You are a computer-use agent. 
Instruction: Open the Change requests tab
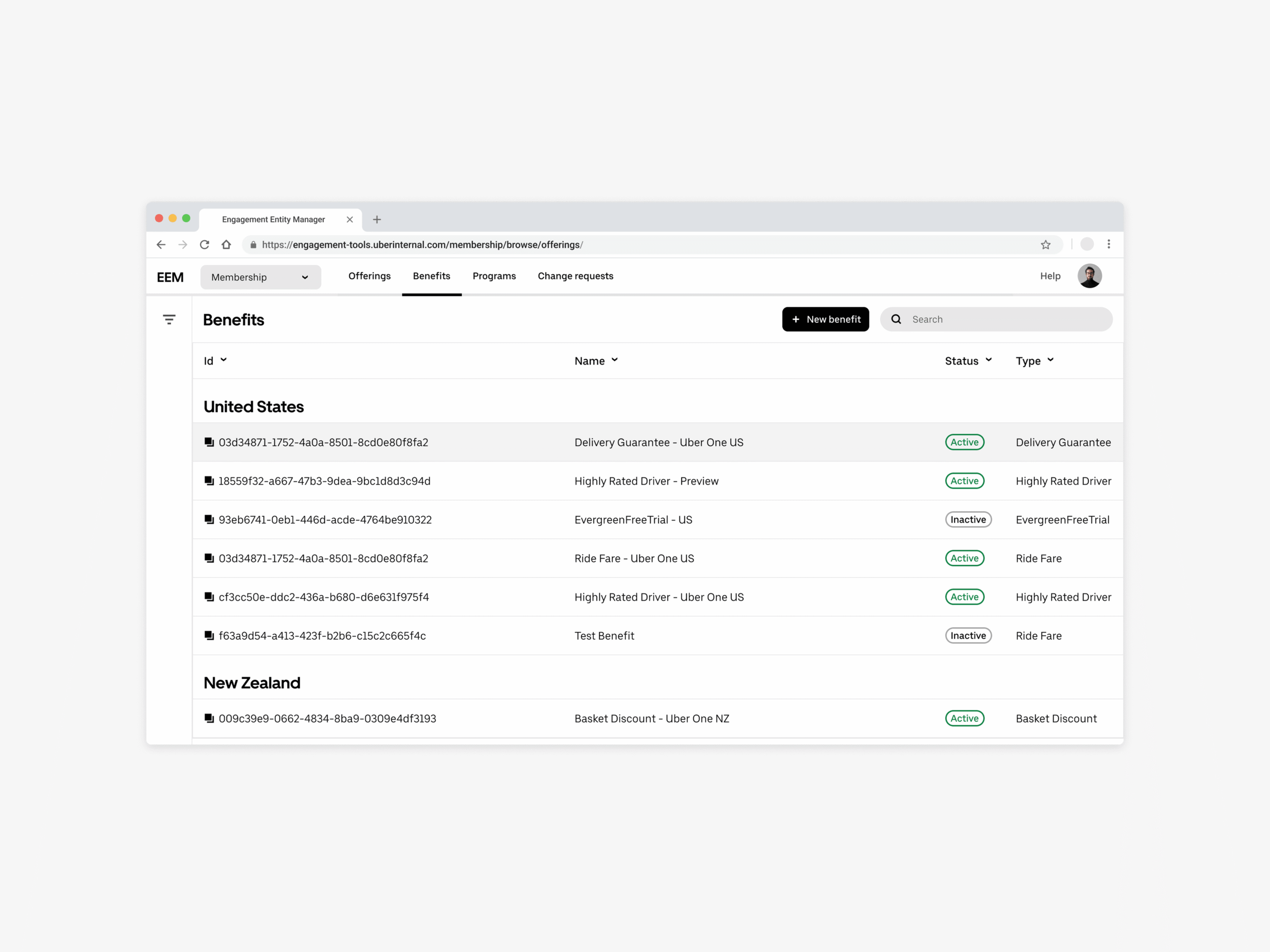coord(575,276)
